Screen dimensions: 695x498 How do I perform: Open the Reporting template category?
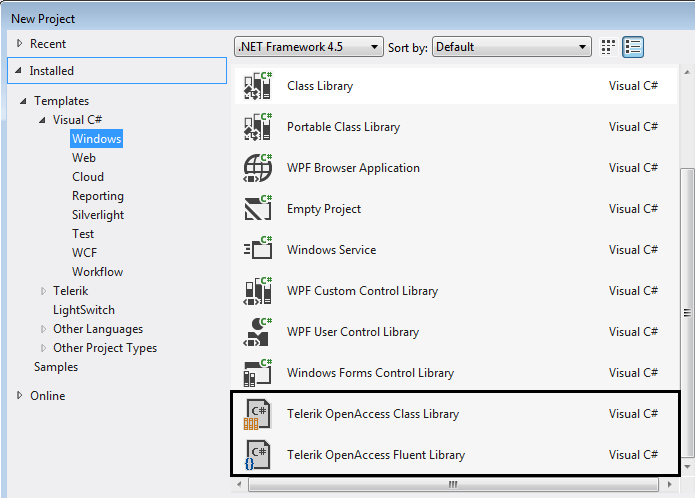[98, 196]
